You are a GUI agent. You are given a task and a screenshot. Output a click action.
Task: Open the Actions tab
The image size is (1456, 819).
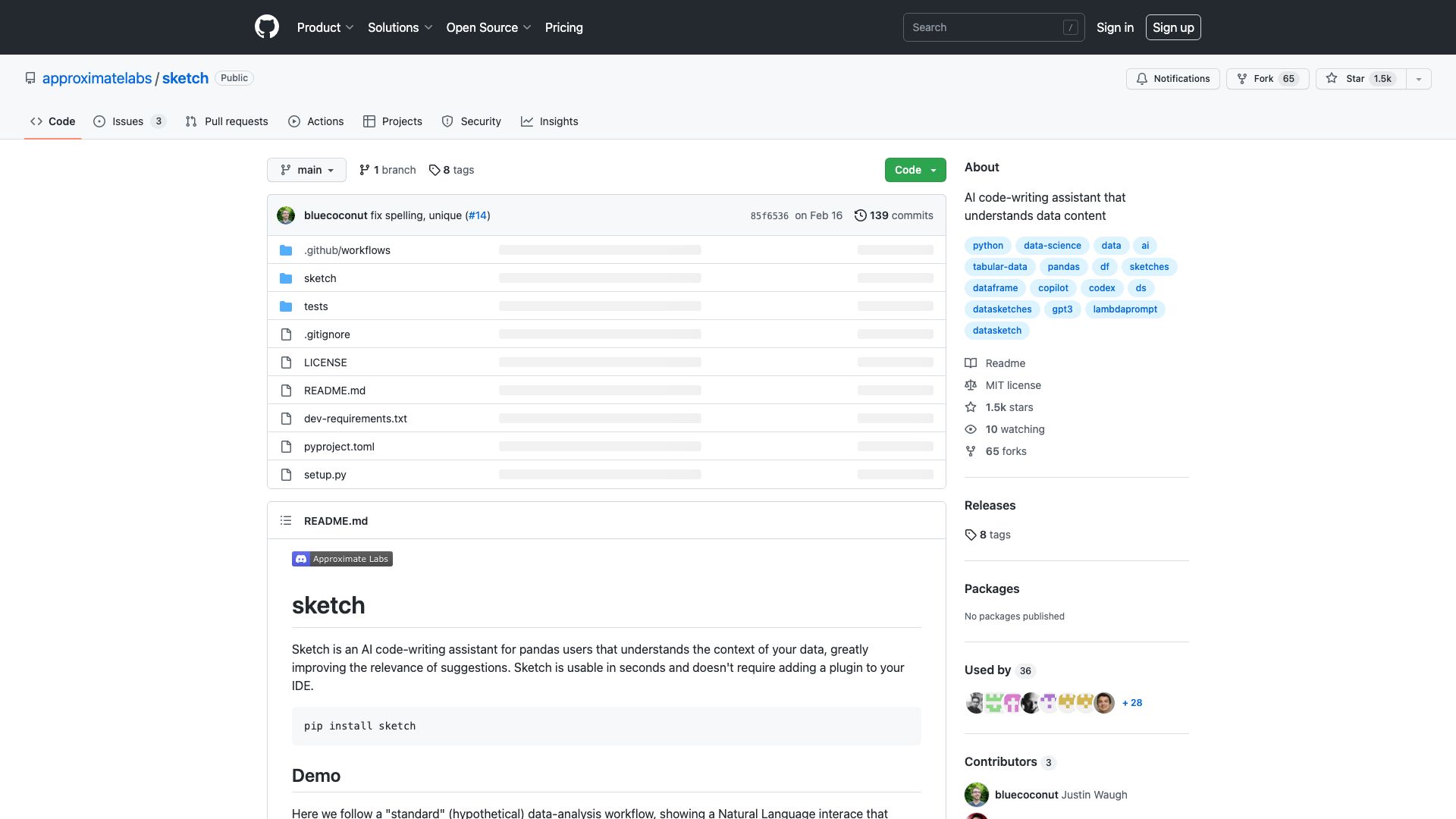316,121
